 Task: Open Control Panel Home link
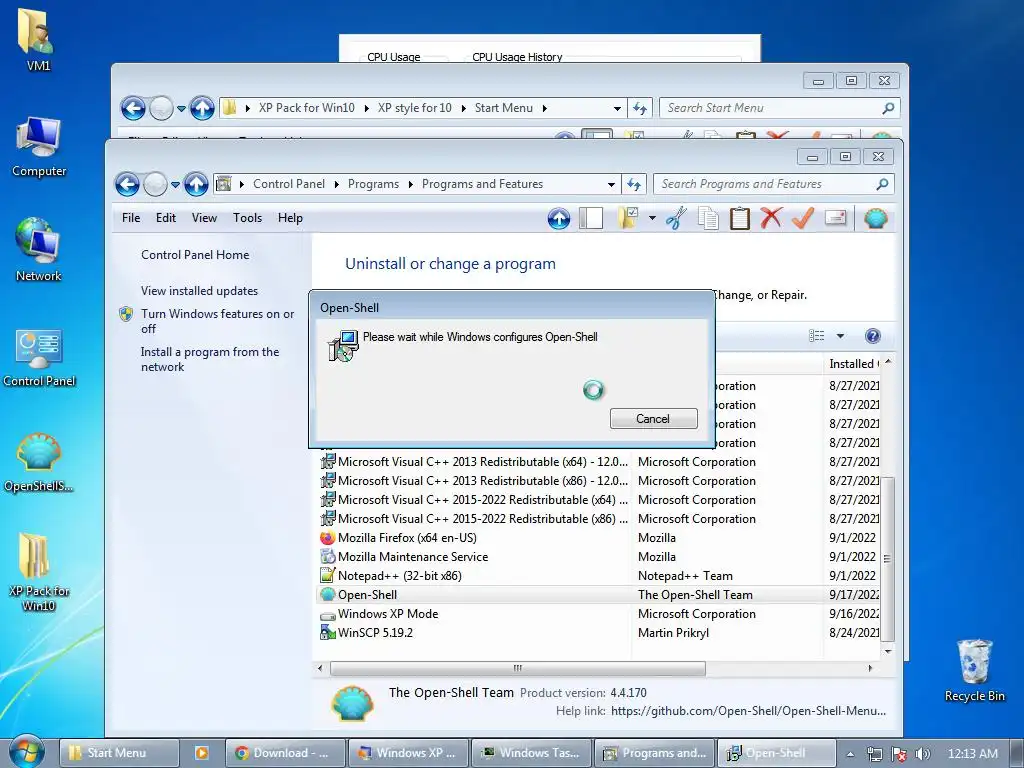[195, 255]
